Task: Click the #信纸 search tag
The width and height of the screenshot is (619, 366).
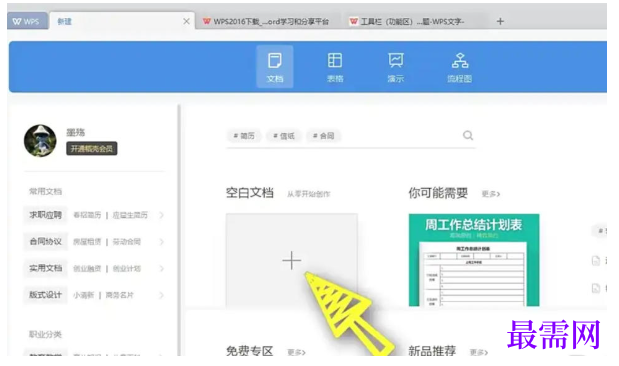Action: (284, 136)
